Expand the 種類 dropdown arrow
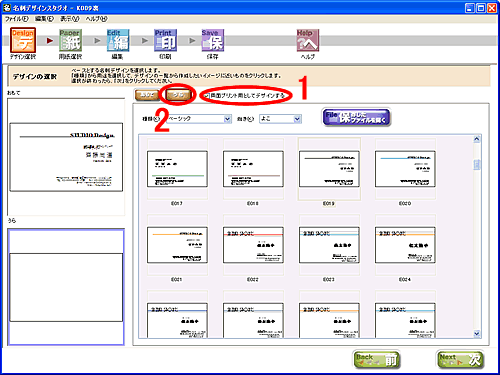The height and width of the screenshot is (375, 500). [x=227, y=119]
